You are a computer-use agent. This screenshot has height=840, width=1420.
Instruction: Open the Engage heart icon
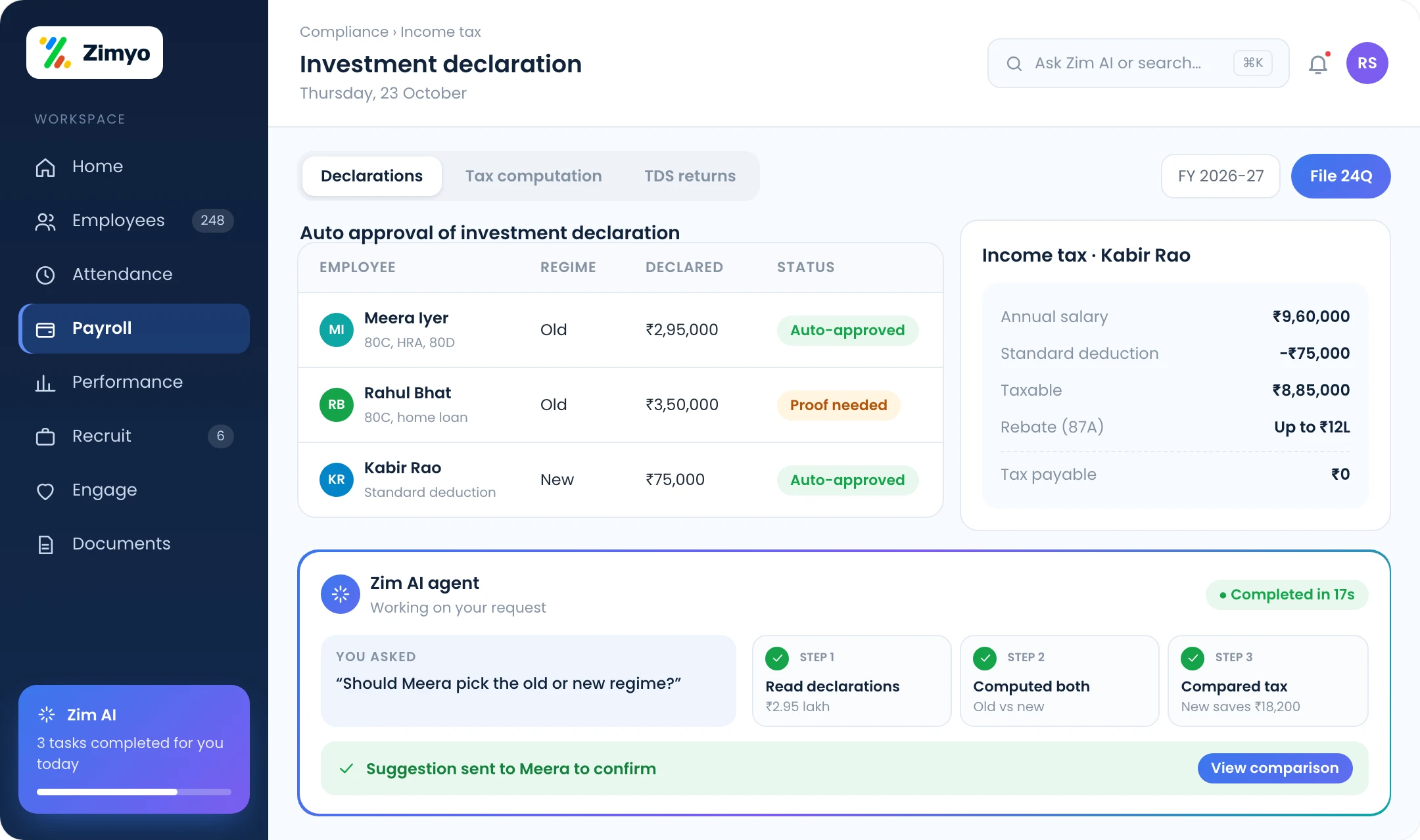point(45,490)
